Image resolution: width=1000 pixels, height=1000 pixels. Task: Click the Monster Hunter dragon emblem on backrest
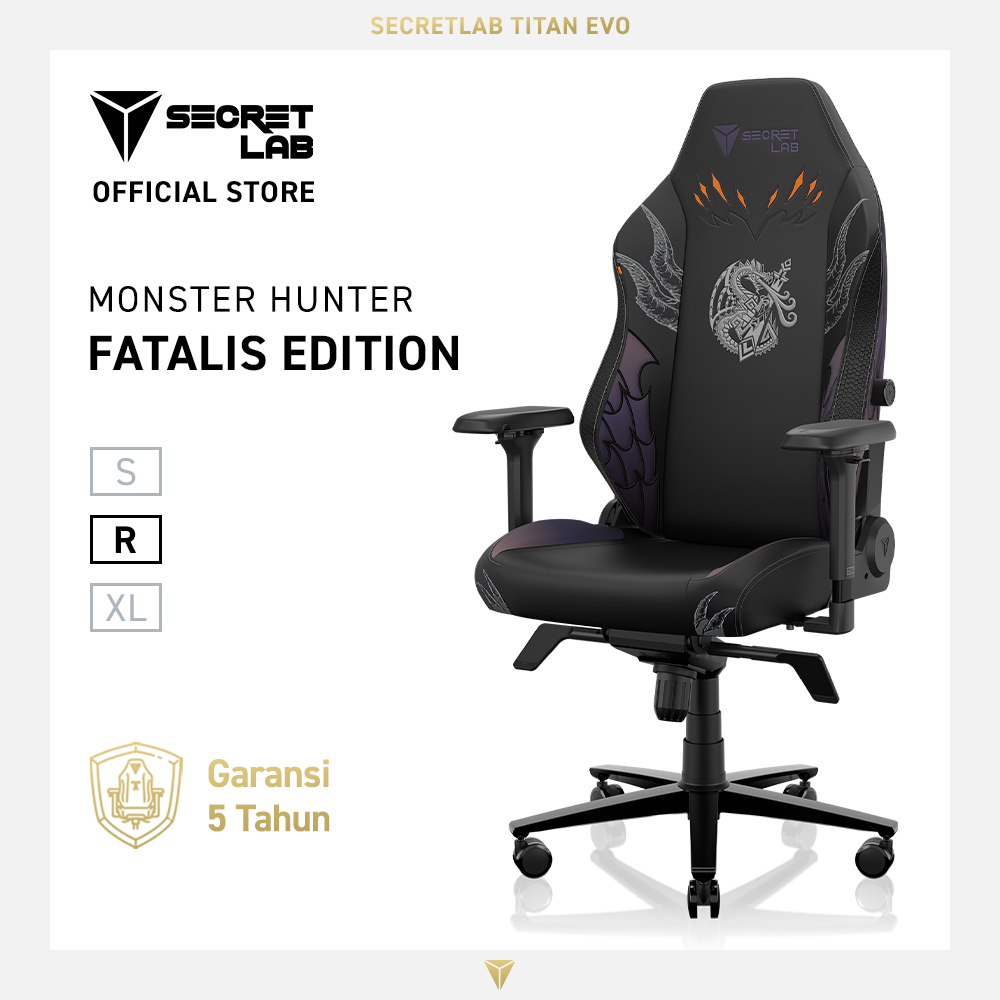(x=754, y=309)
